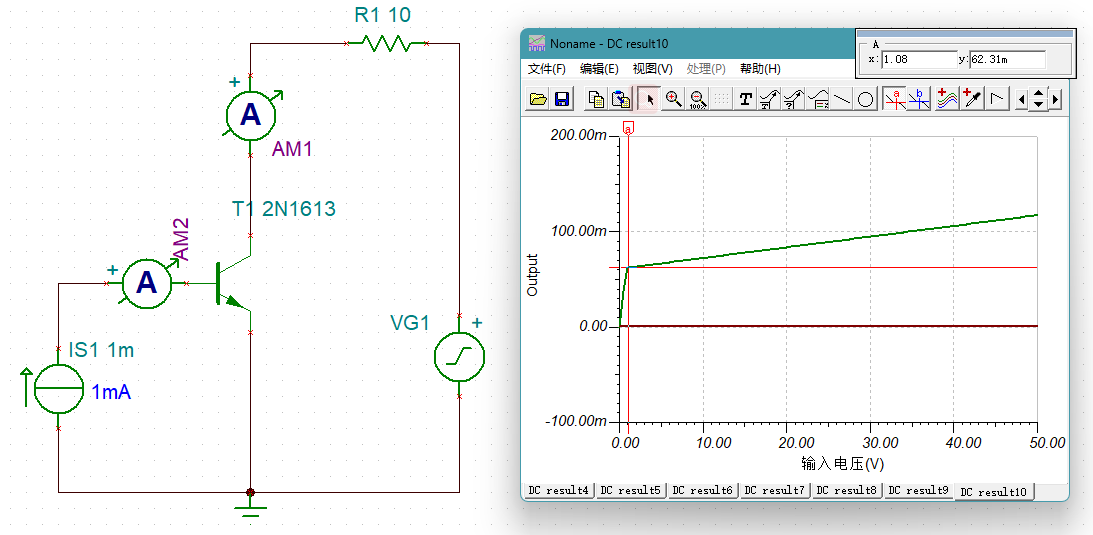Toggle cursor A on the graph

pyautogui.click(x=895, y=99)
